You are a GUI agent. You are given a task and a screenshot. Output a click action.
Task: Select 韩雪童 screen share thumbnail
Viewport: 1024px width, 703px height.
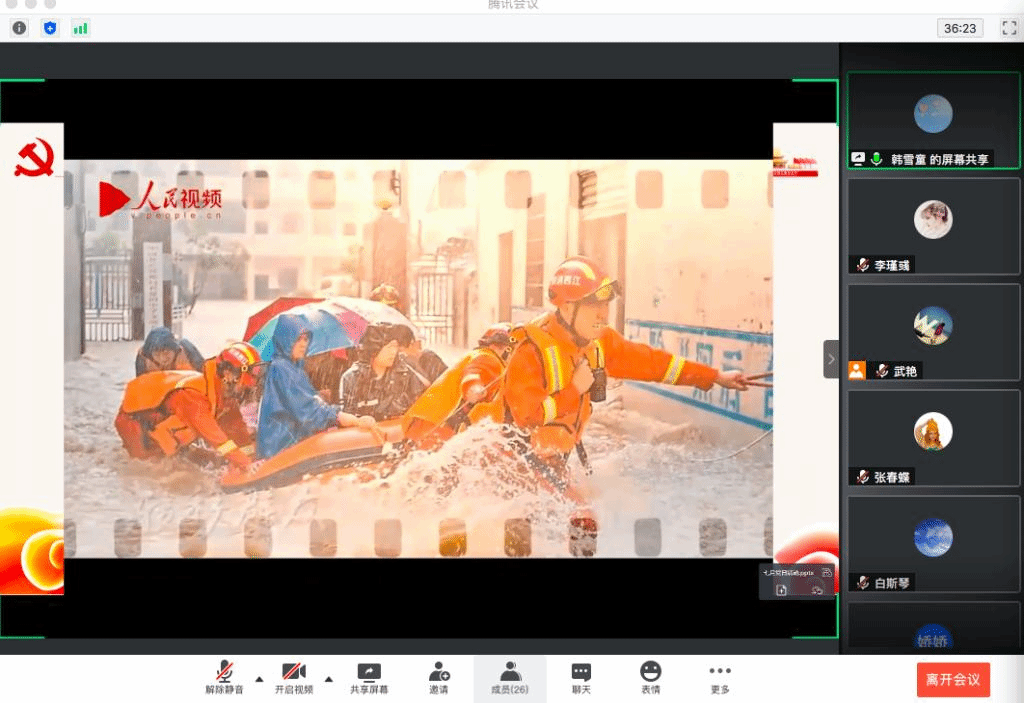(x=933, y=120)
